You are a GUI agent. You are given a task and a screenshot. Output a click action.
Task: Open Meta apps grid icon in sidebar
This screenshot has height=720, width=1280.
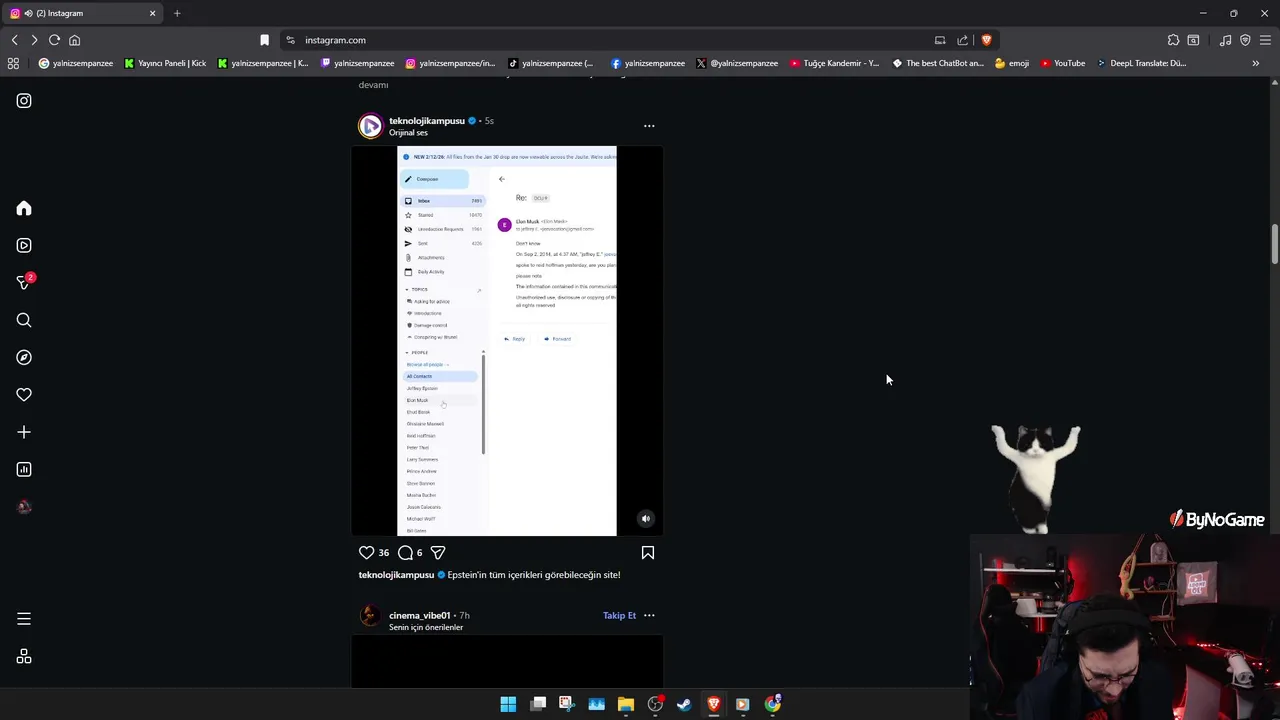[x=24, y=657]
